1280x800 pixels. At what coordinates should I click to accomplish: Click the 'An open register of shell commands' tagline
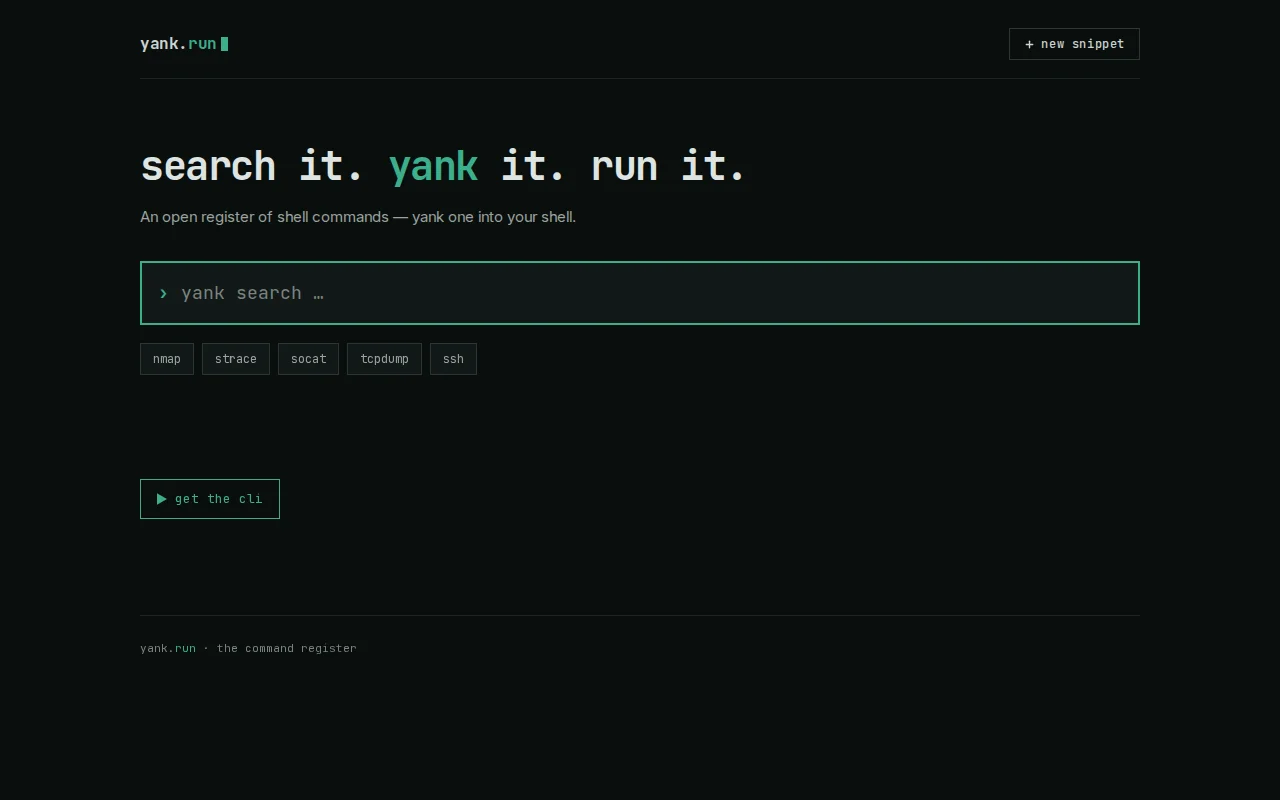358,217
